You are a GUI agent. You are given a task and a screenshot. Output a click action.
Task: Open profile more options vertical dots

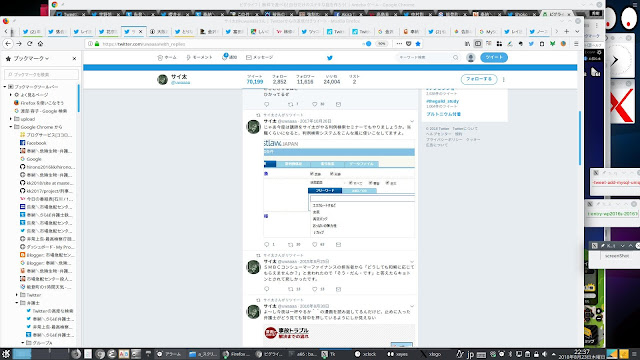coord(504,80)
